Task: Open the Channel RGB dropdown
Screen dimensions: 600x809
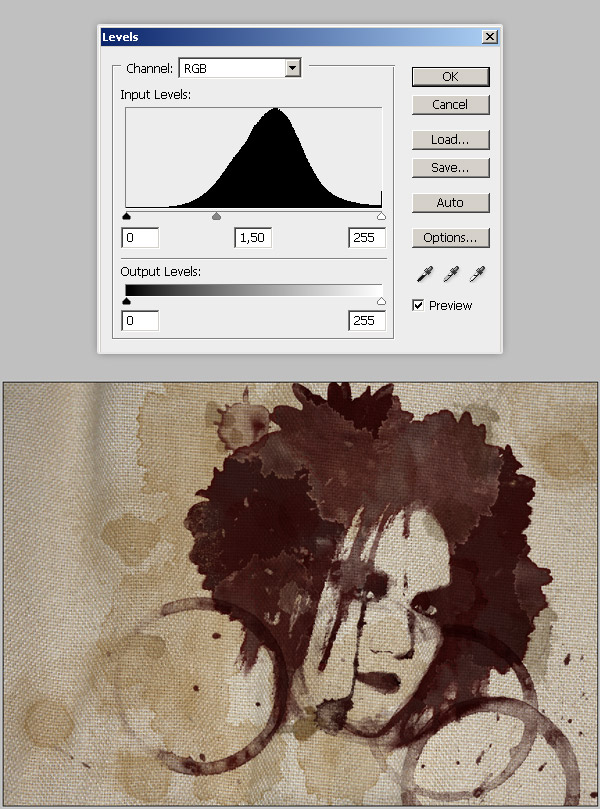Action: [240, 68]
